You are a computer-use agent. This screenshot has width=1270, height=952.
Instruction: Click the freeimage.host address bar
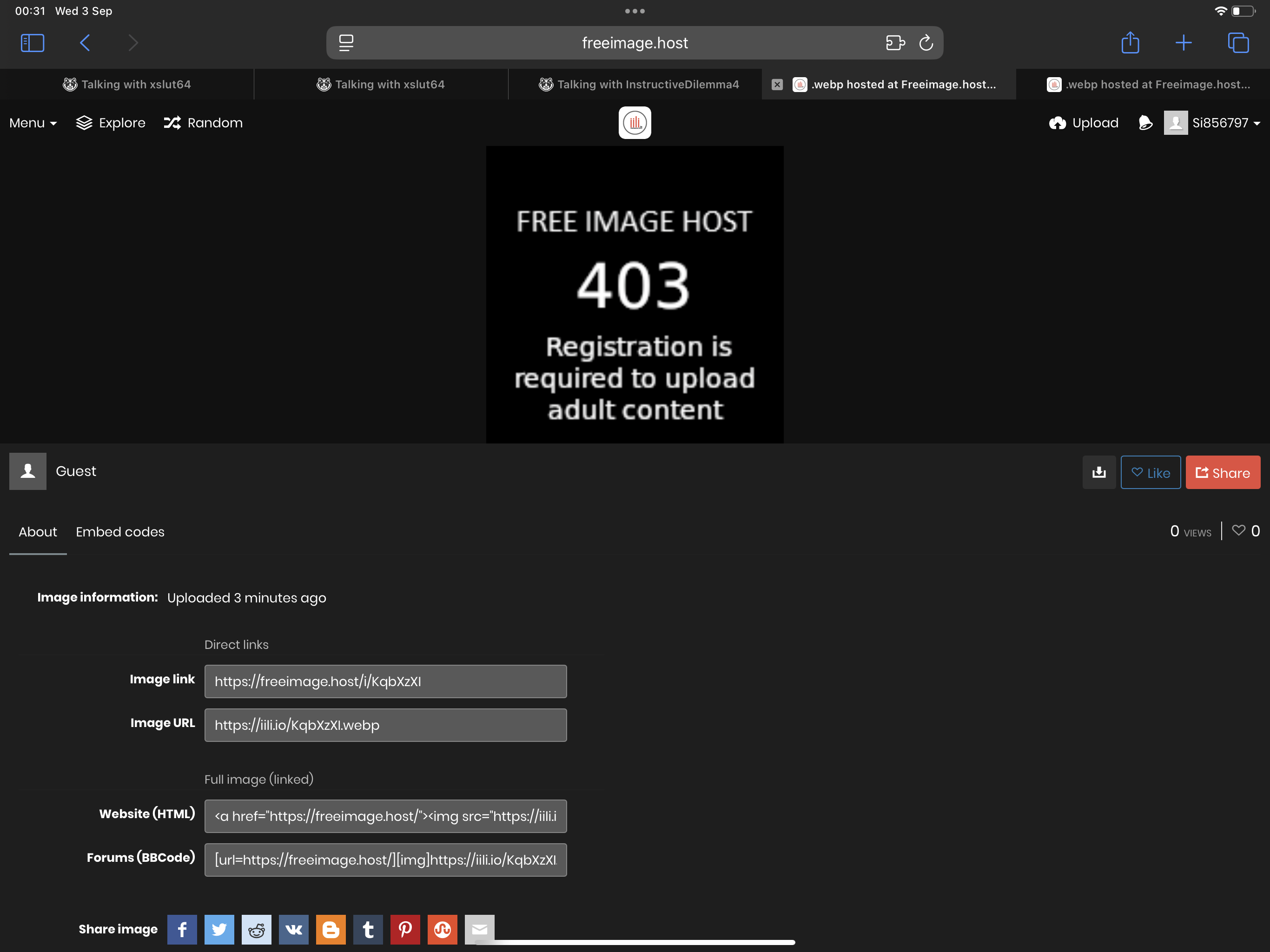[x=635, y=43]
